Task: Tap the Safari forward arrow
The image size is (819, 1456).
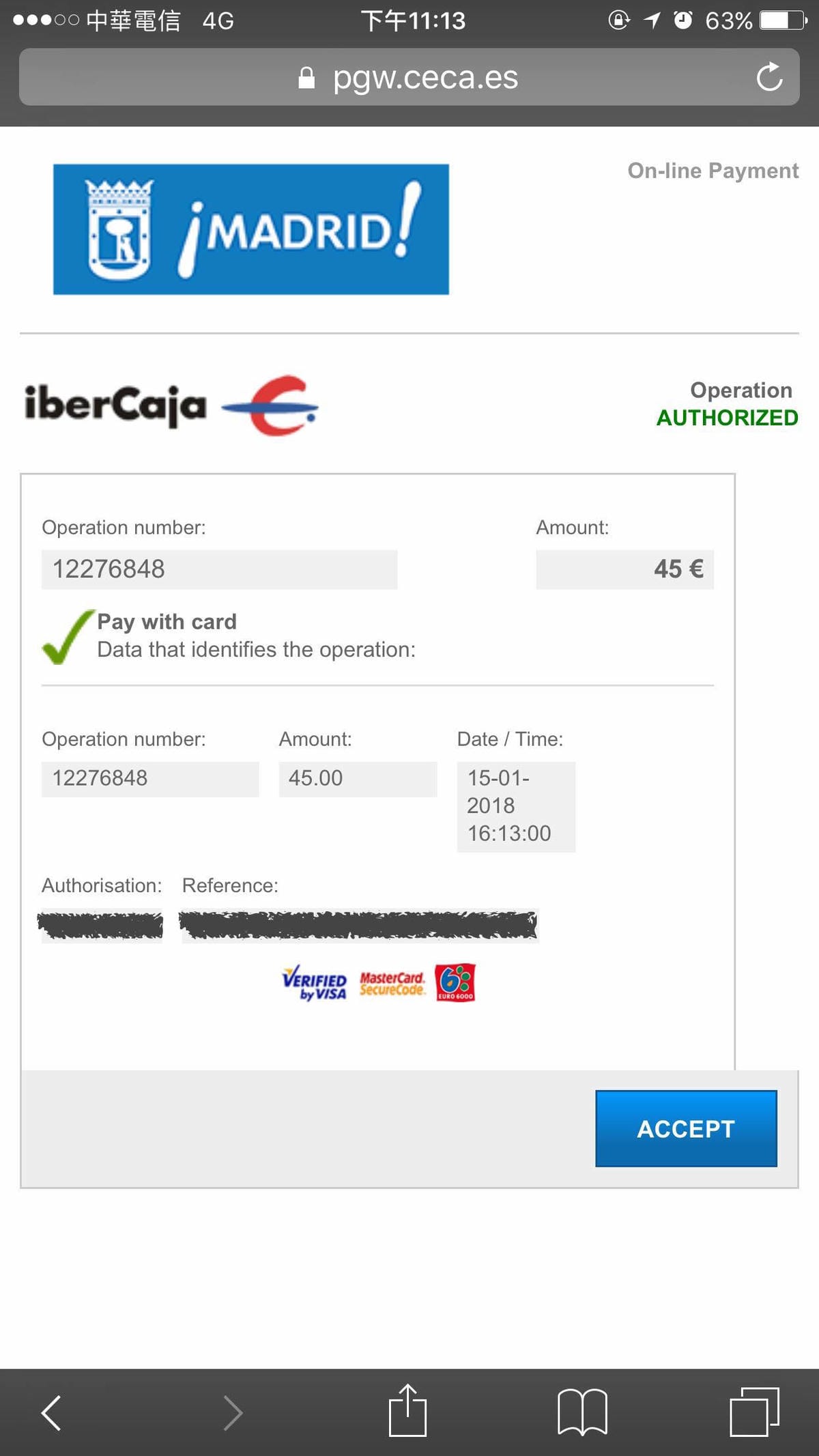Action: [233, 1412]
